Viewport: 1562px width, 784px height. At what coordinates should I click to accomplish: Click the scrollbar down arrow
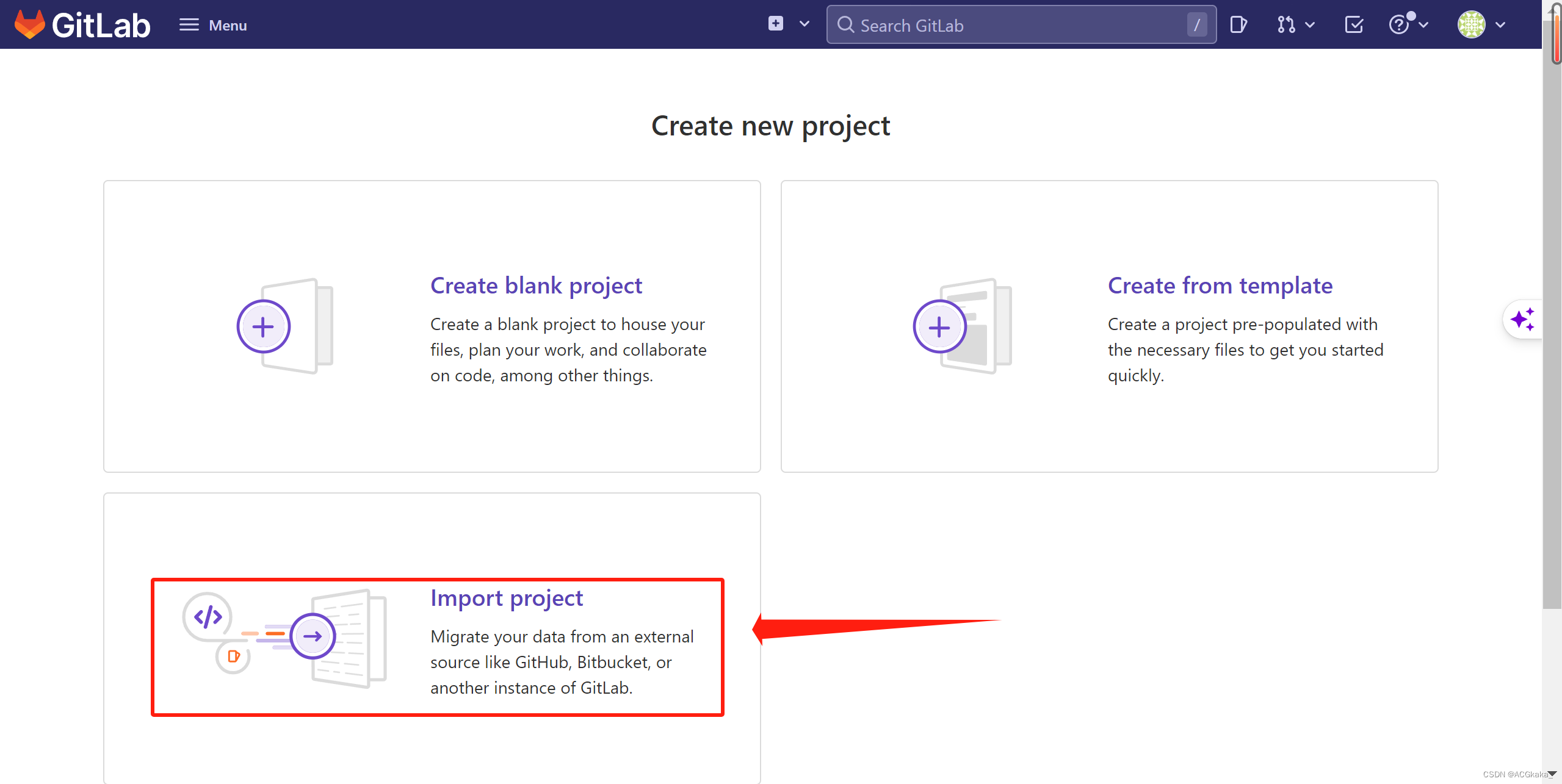tap(1552, 774)
